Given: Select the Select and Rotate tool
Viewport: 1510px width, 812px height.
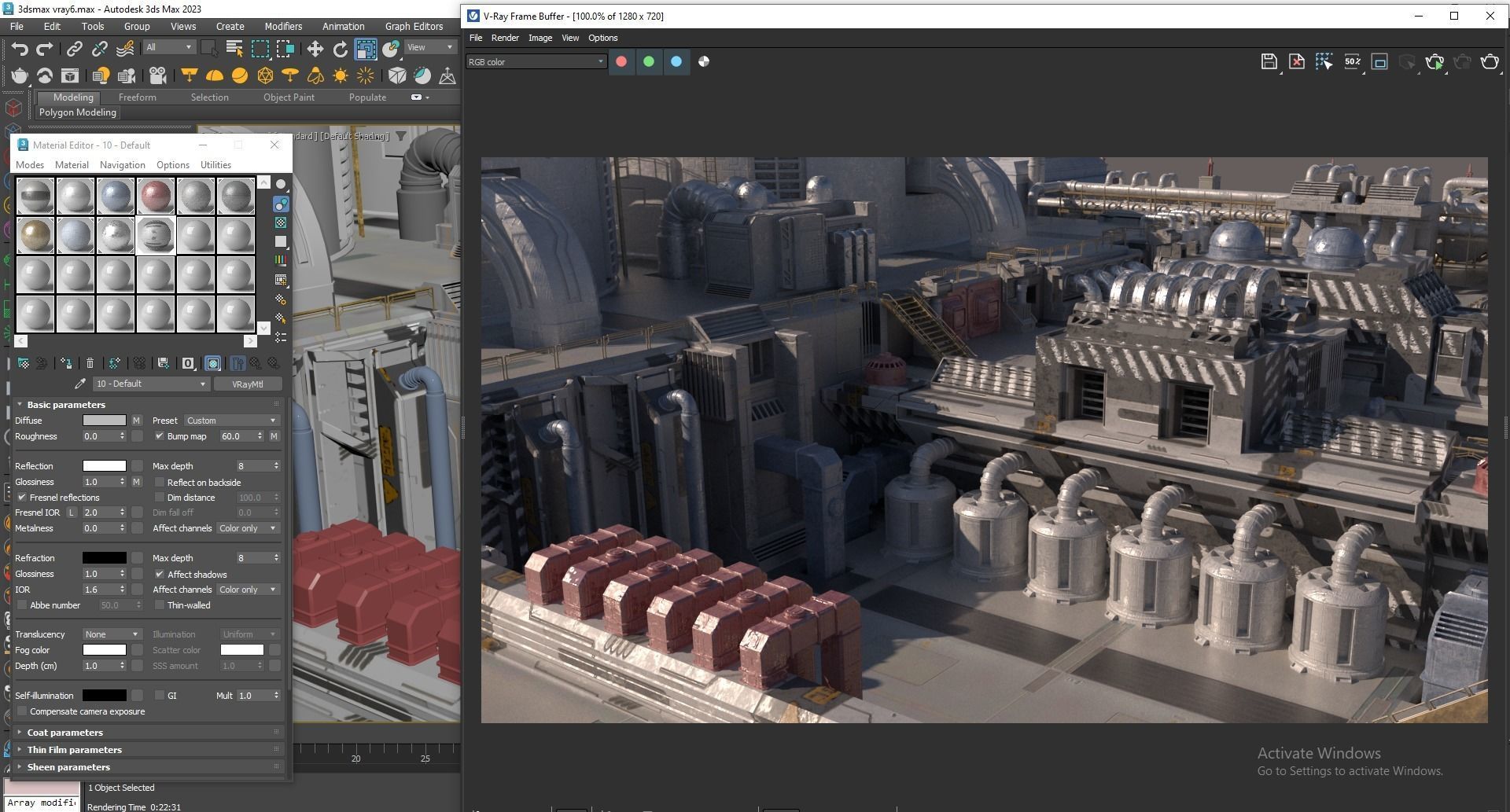Looking at the screenshot, I should 340,49.
